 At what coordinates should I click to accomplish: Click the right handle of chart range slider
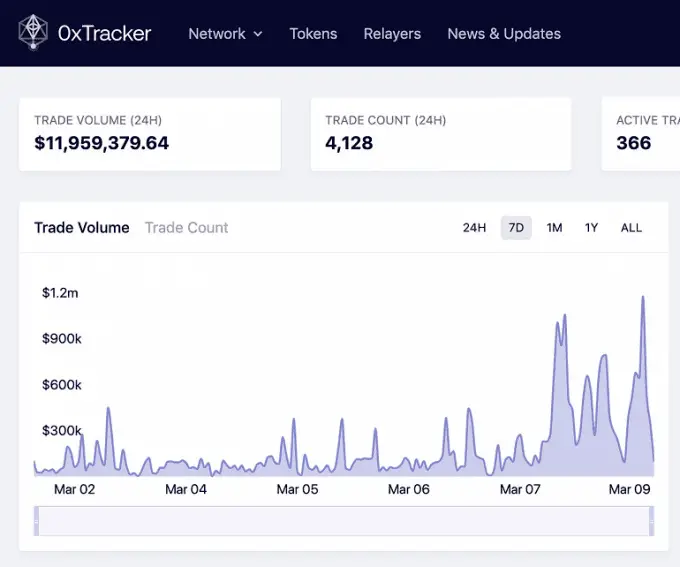coord(651,521)
